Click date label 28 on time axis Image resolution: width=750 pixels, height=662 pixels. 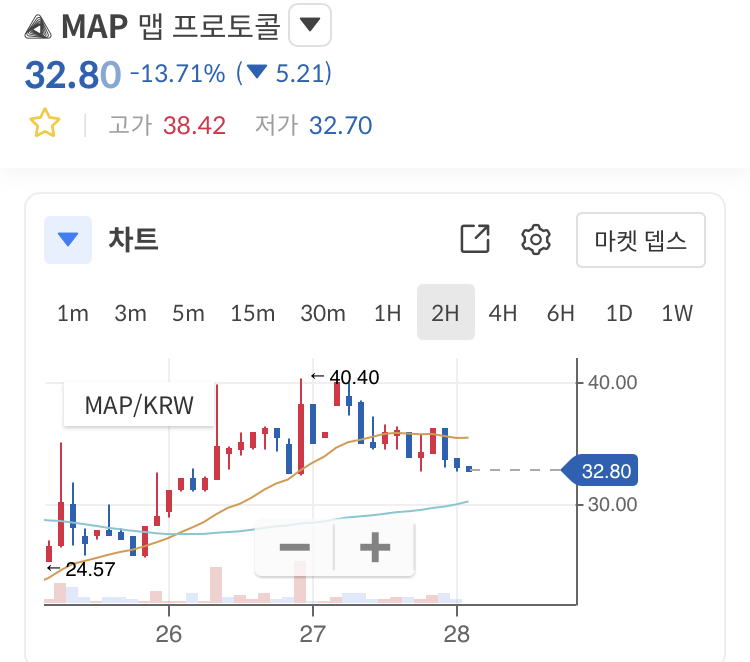click(x=456, y=634)
